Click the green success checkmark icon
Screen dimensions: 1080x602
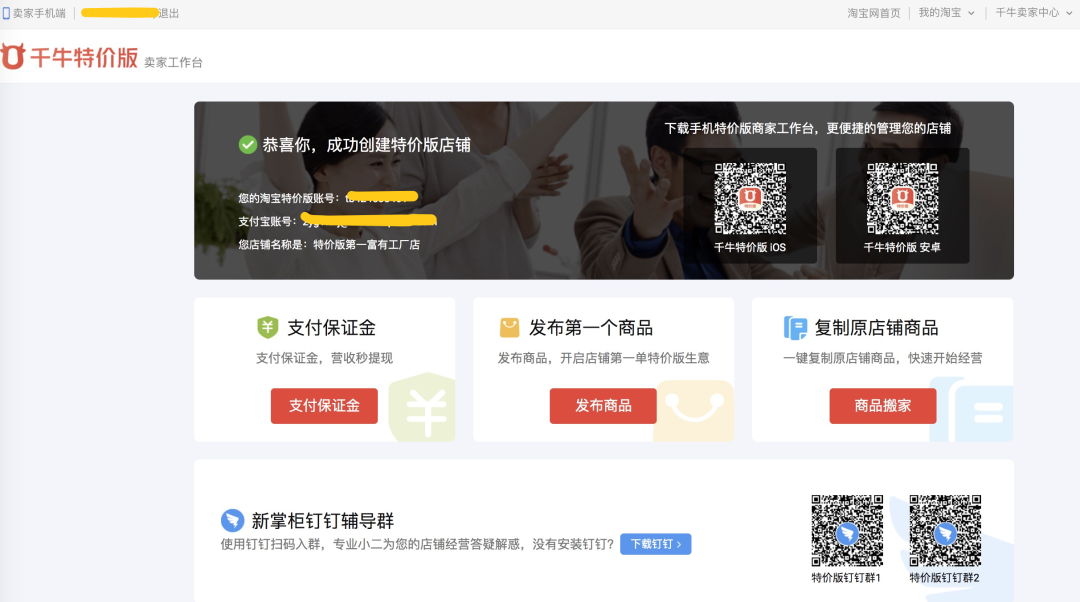tap(248, 145)
